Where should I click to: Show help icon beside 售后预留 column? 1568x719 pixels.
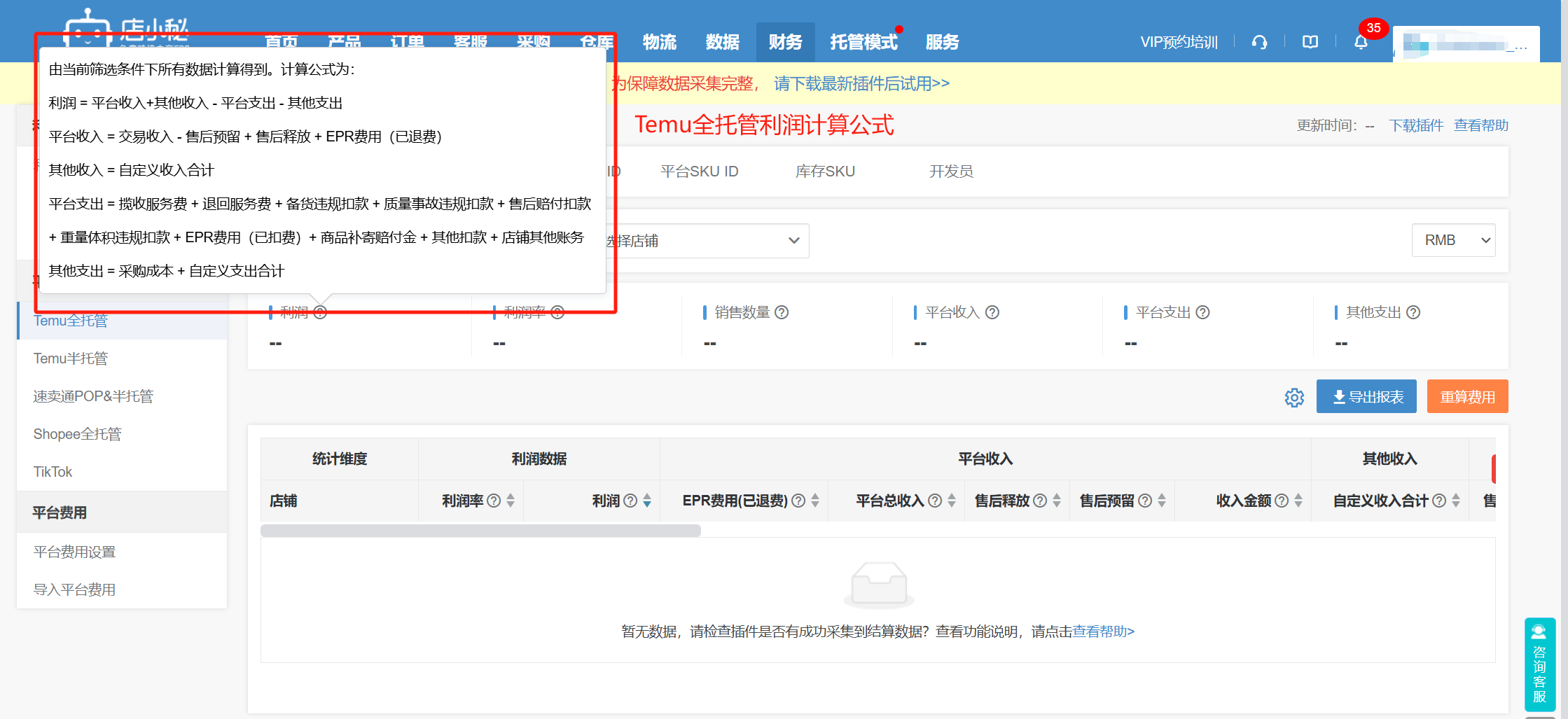tap(1145, 501)
